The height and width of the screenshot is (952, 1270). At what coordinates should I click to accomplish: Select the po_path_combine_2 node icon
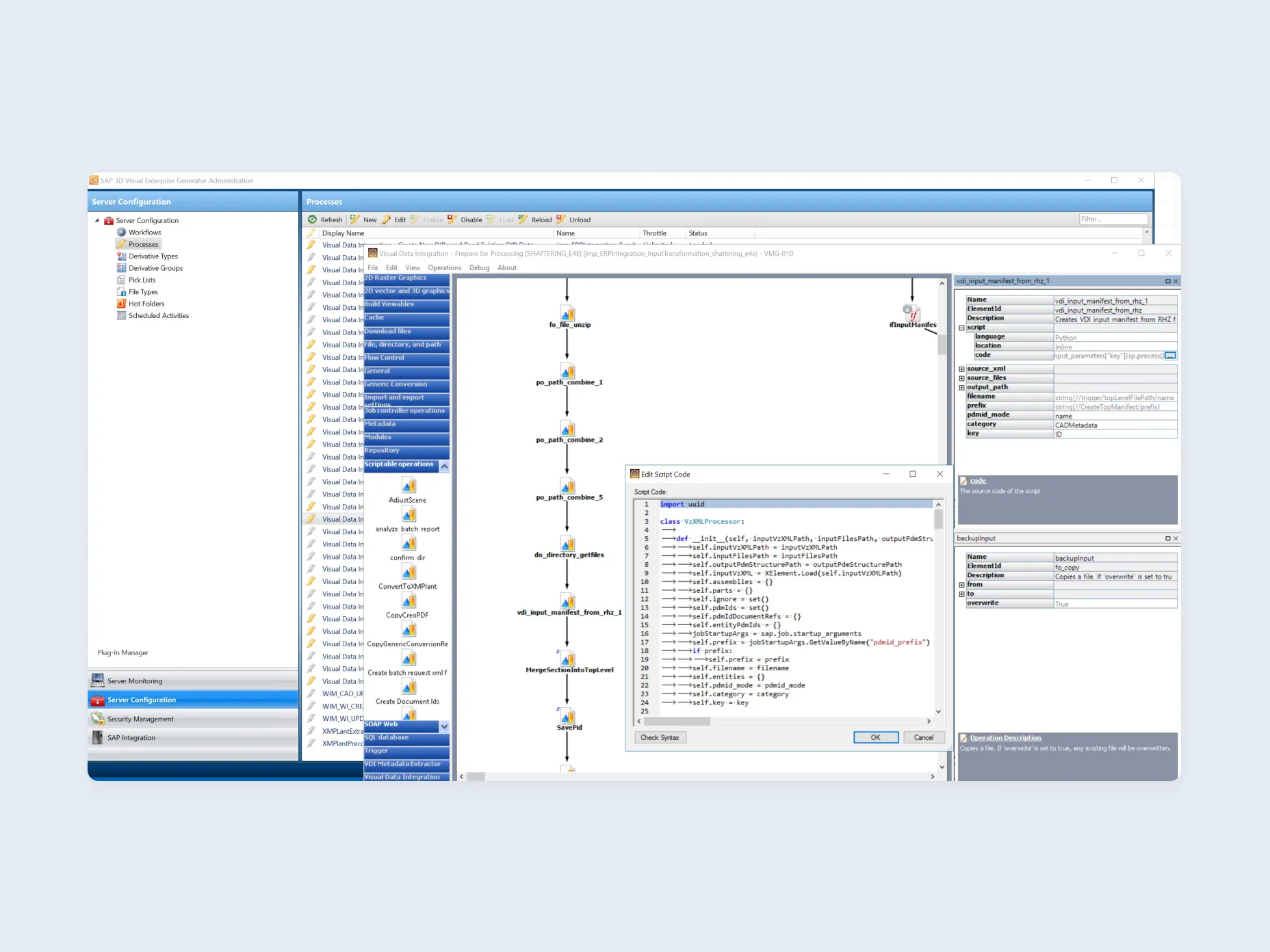(x=568, y=428)
